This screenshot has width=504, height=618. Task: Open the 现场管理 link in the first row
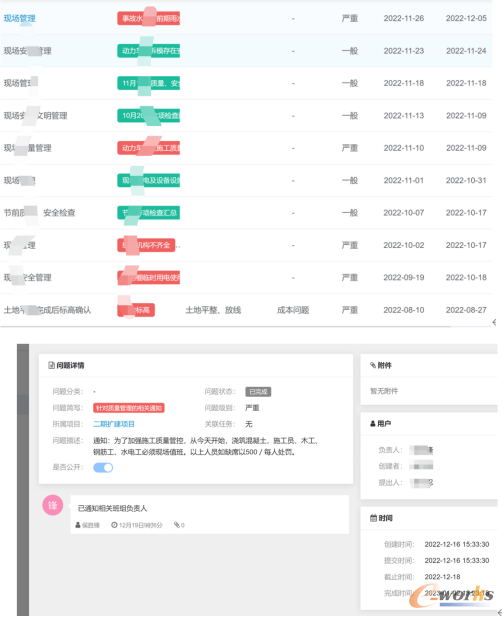click(x=20, y=19)
